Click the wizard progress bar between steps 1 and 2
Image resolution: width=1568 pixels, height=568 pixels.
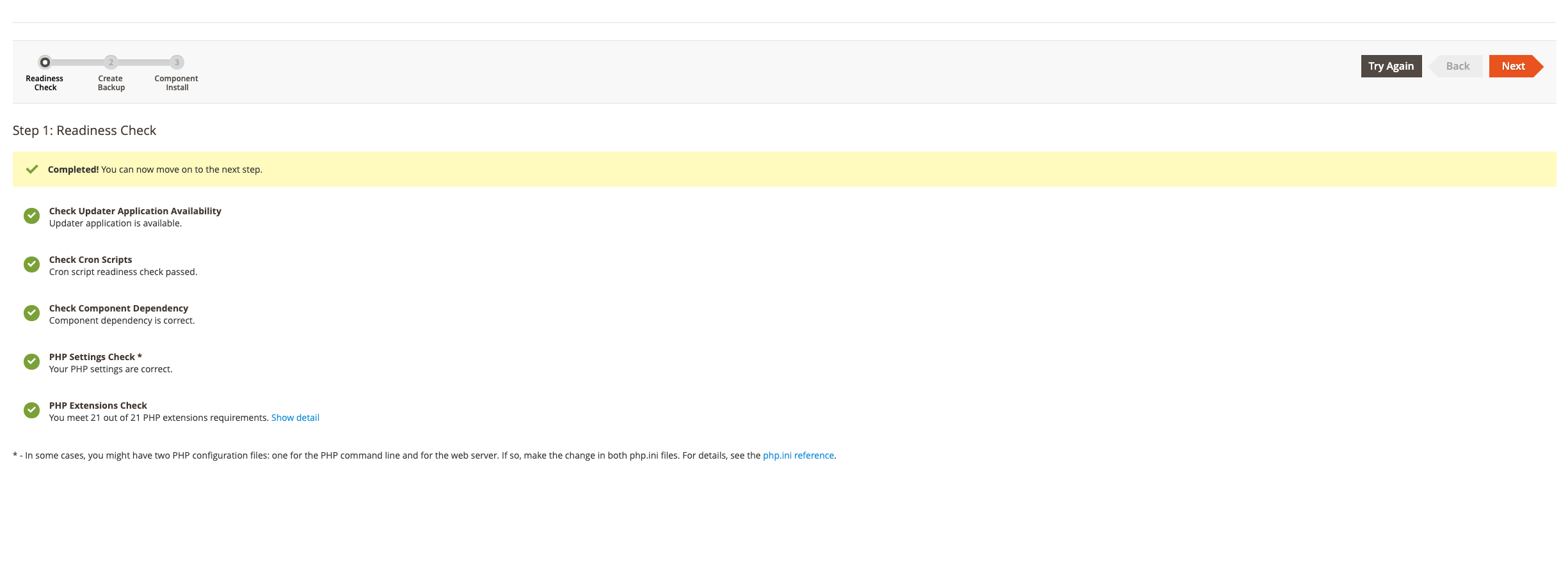(77, 62)
